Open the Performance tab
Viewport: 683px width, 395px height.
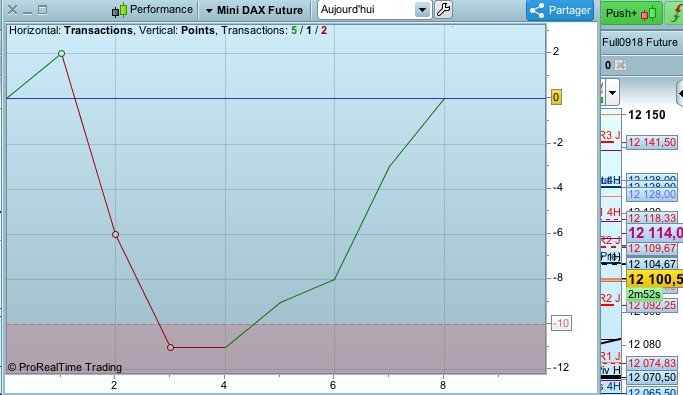coord(152,10)
